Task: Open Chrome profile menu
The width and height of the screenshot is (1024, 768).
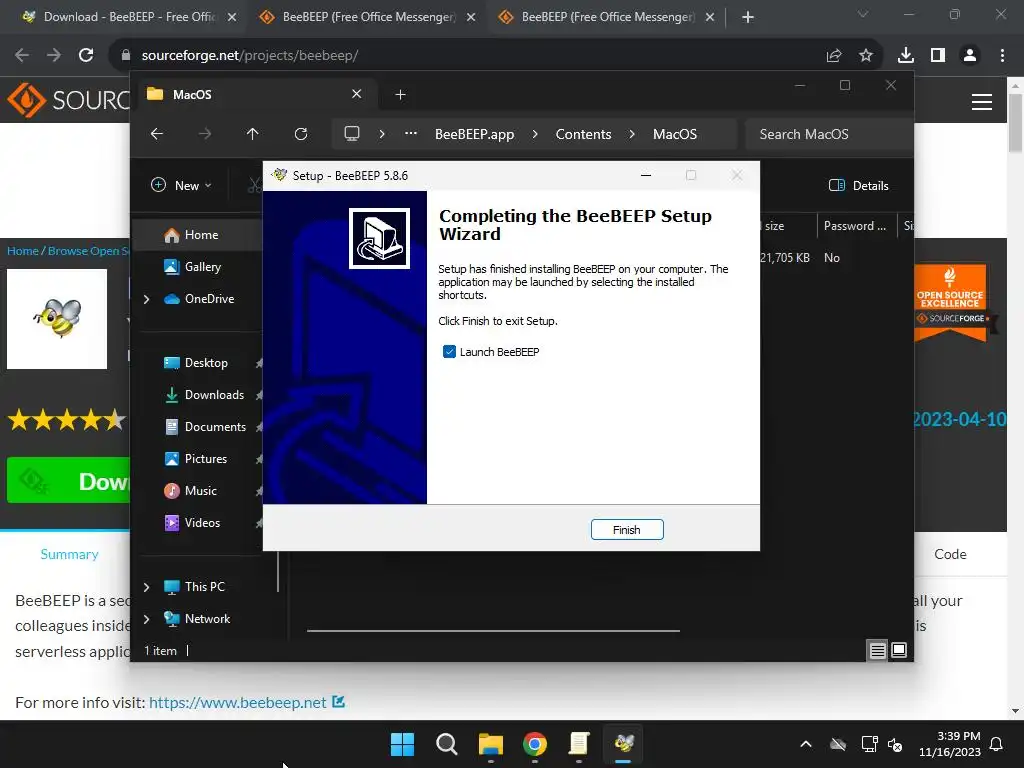Action: 970,56
